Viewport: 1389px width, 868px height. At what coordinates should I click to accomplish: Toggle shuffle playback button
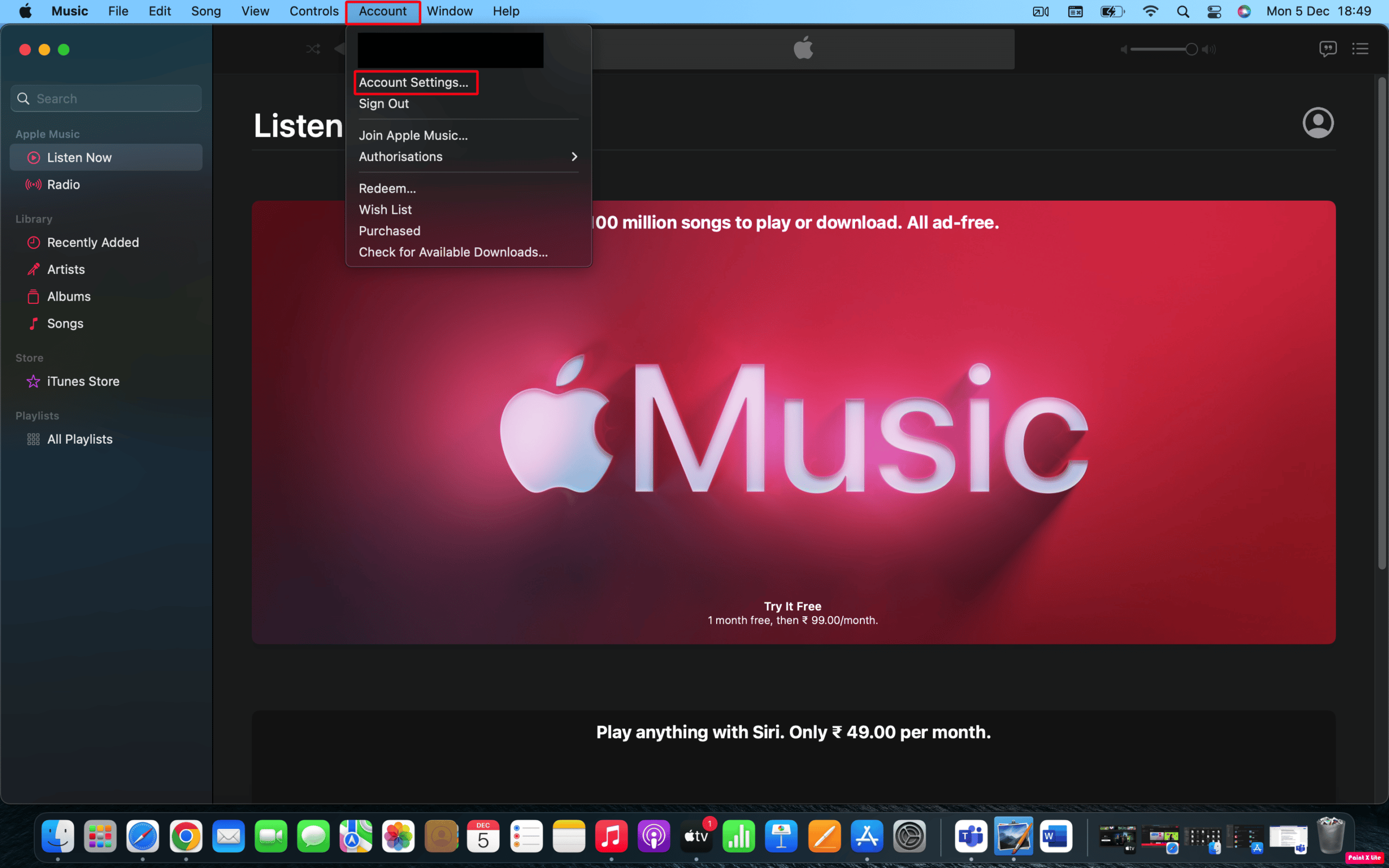click(314, 49)
